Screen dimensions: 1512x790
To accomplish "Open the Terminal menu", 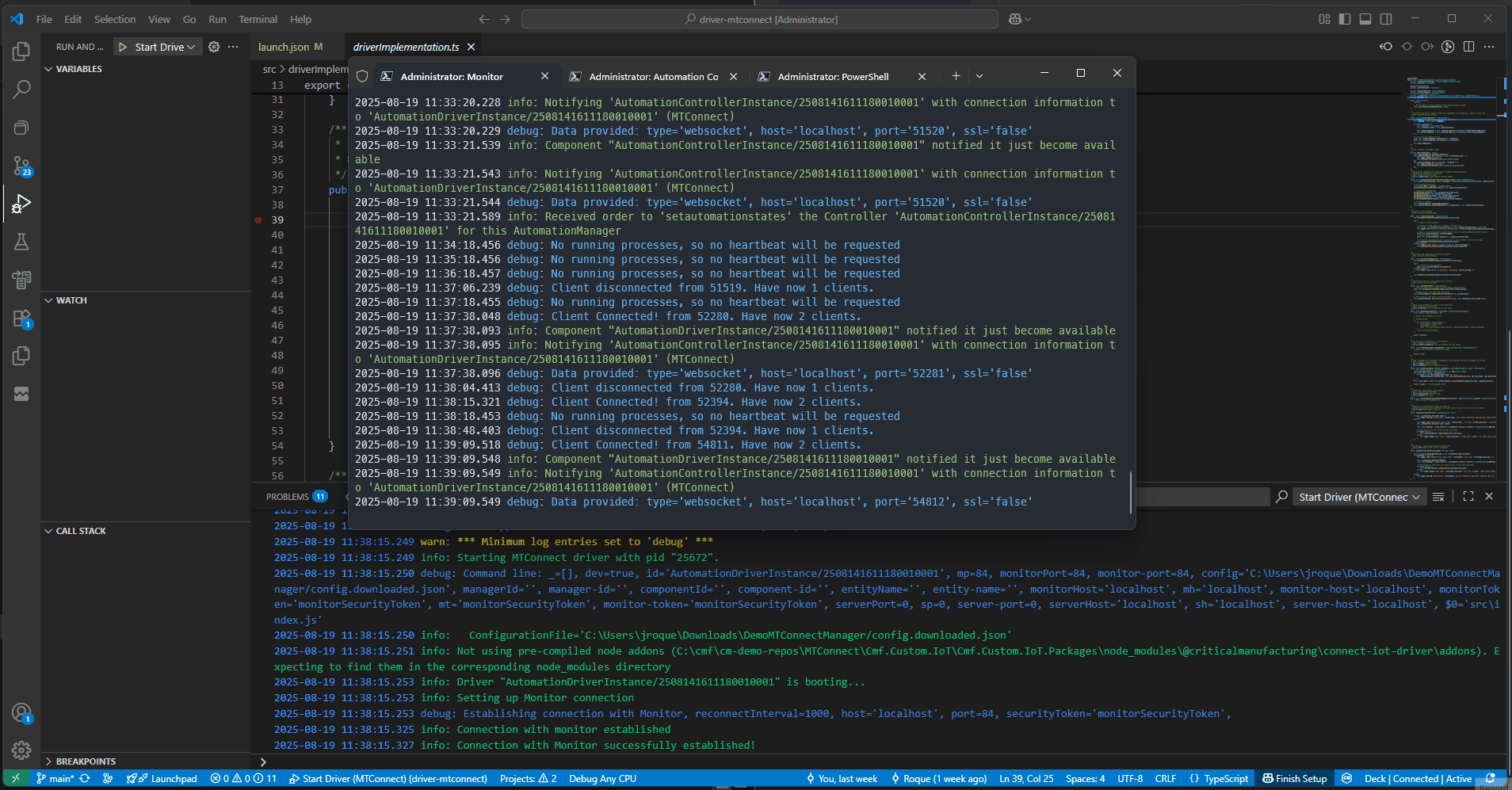I will [258, 19].
